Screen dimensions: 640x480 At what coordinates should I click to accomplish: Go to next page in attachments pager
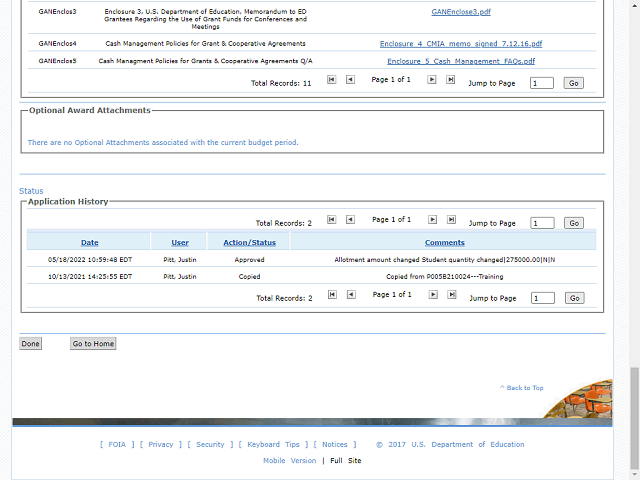tap(431, 80)
